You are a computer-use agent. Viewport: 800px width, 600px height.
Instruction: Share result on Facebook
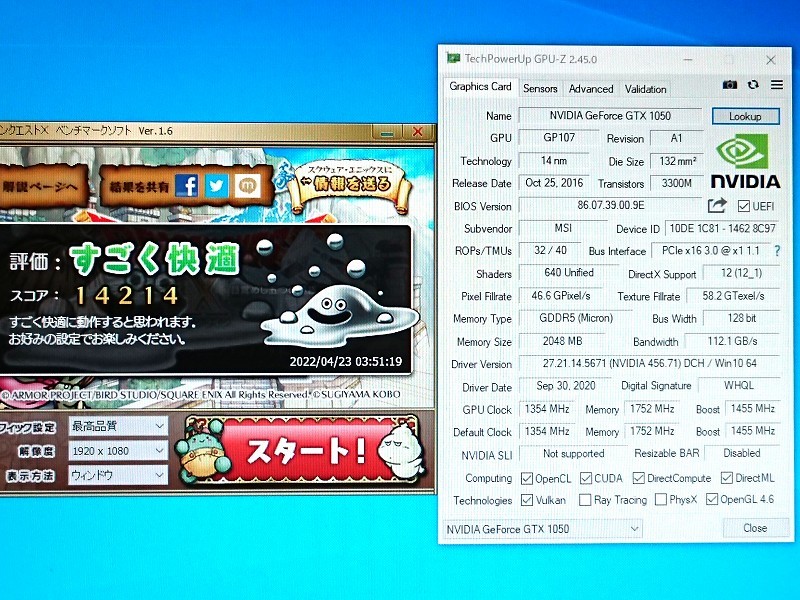coord(187,186)
